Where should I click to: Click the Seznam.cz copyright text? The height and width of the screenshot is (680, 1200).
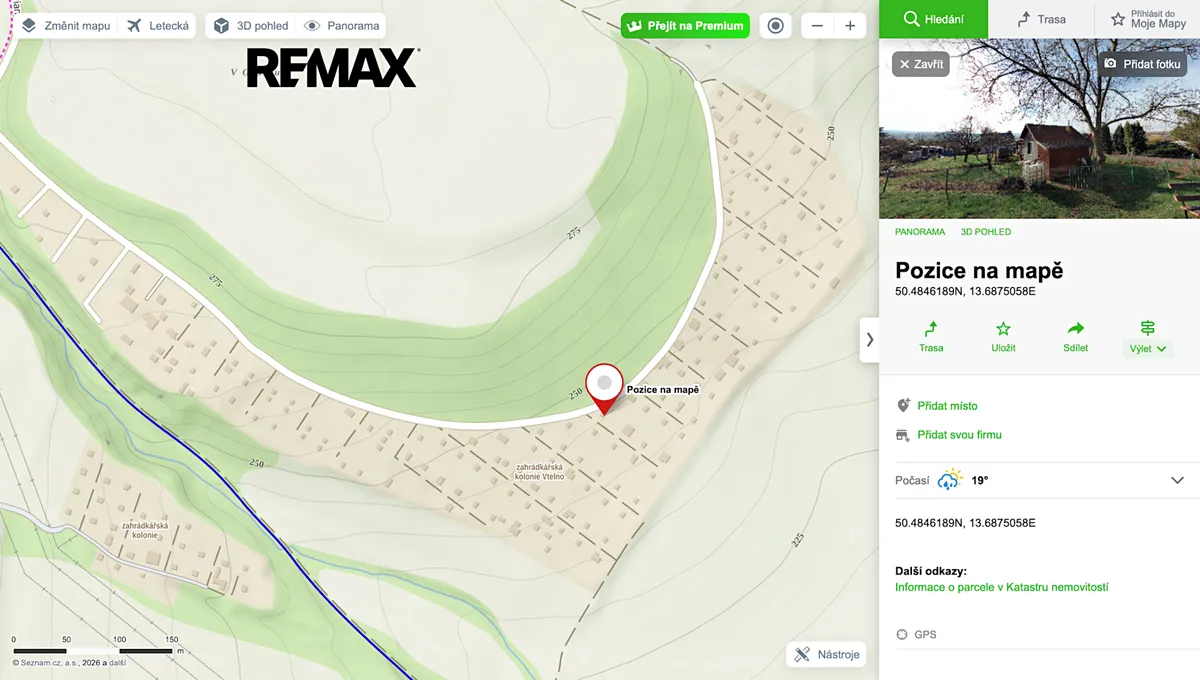[68, 662]
